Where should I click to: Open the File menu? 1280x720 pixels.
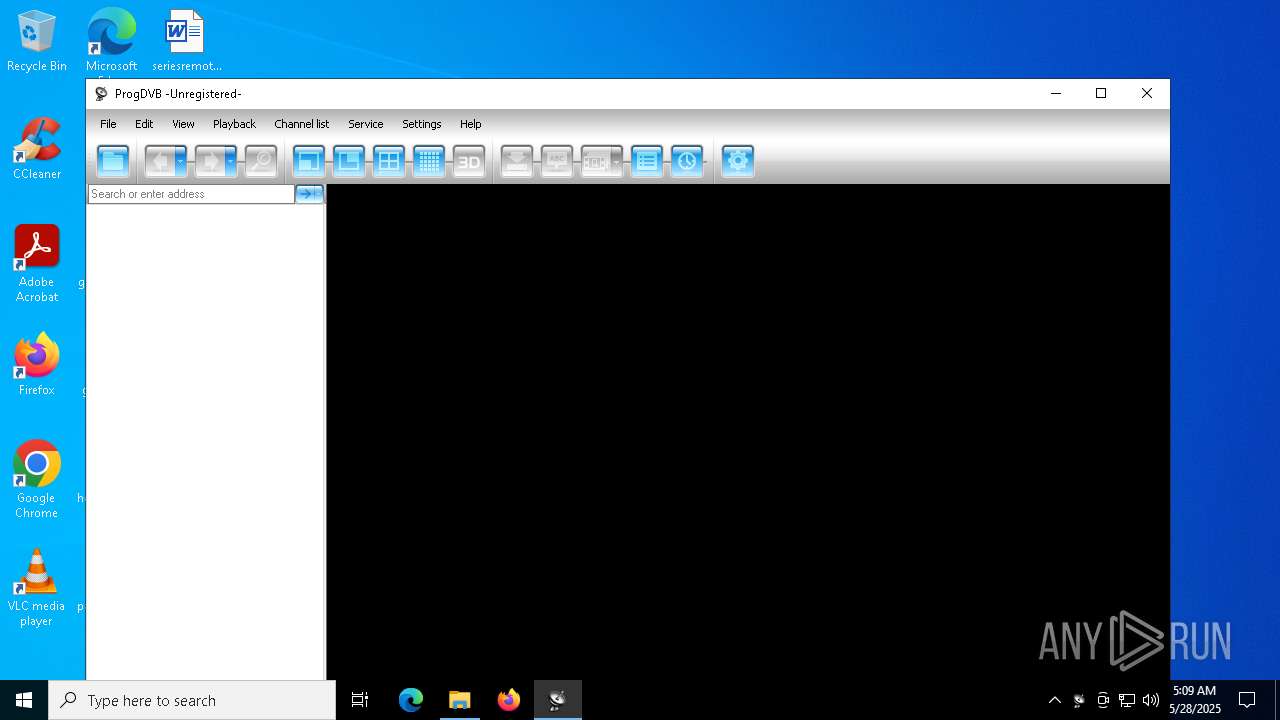(108, 124)
